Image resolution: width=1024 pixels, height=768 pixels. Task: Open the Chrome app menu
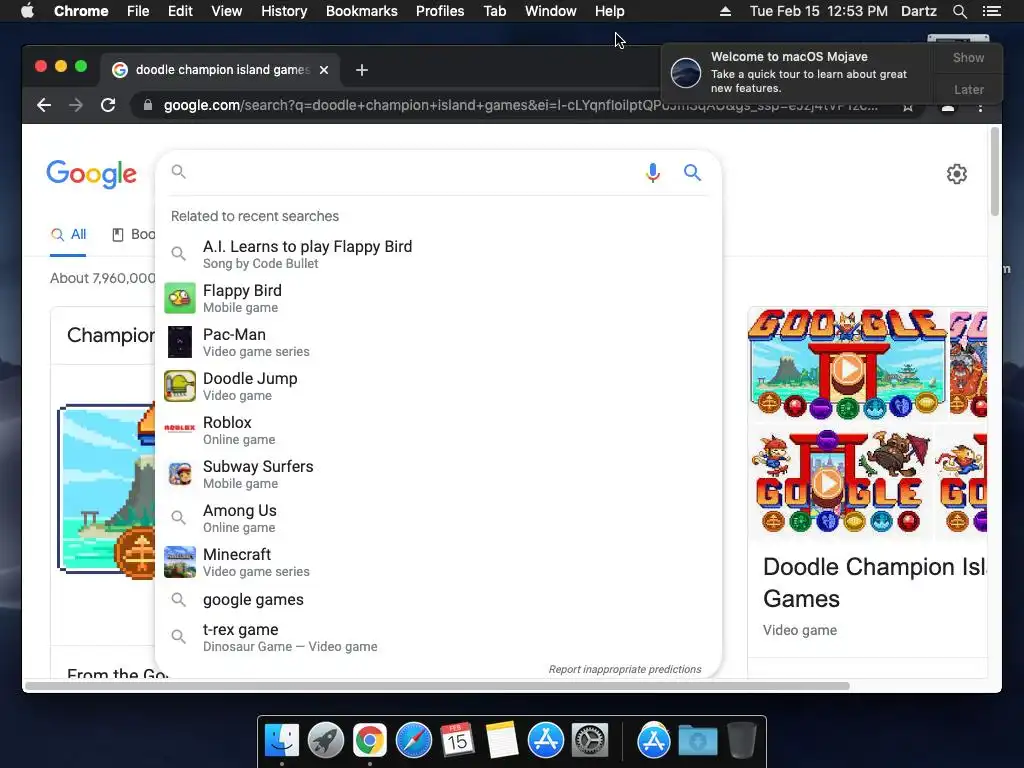pos(81,11)
